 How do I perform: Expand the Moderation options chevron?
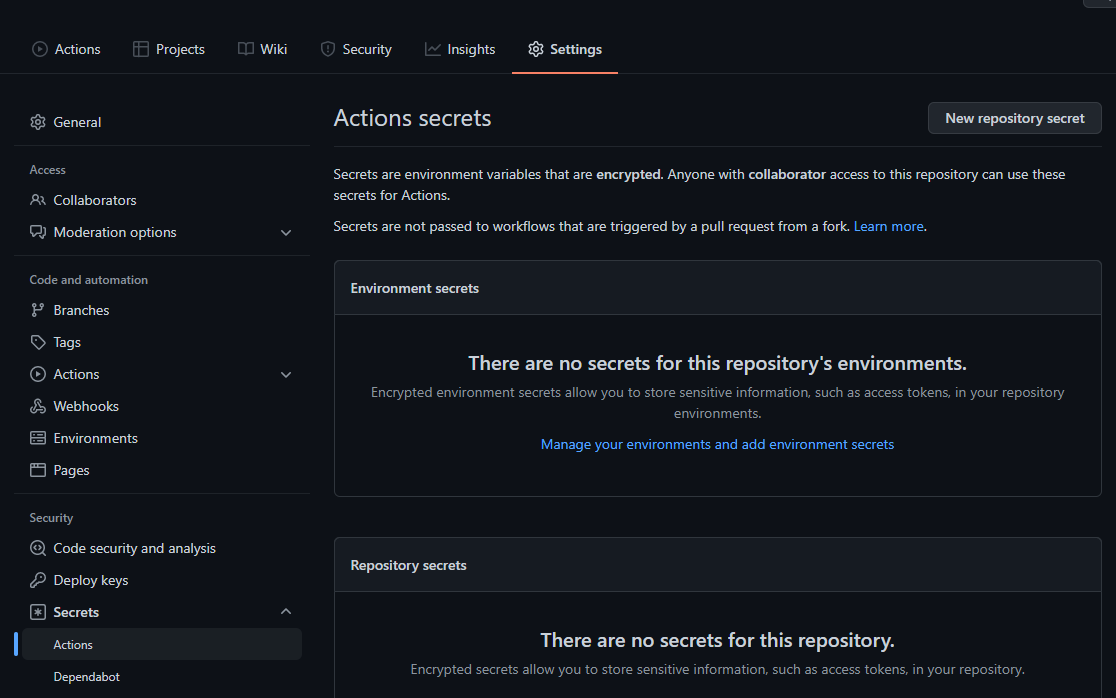(286, 233)
